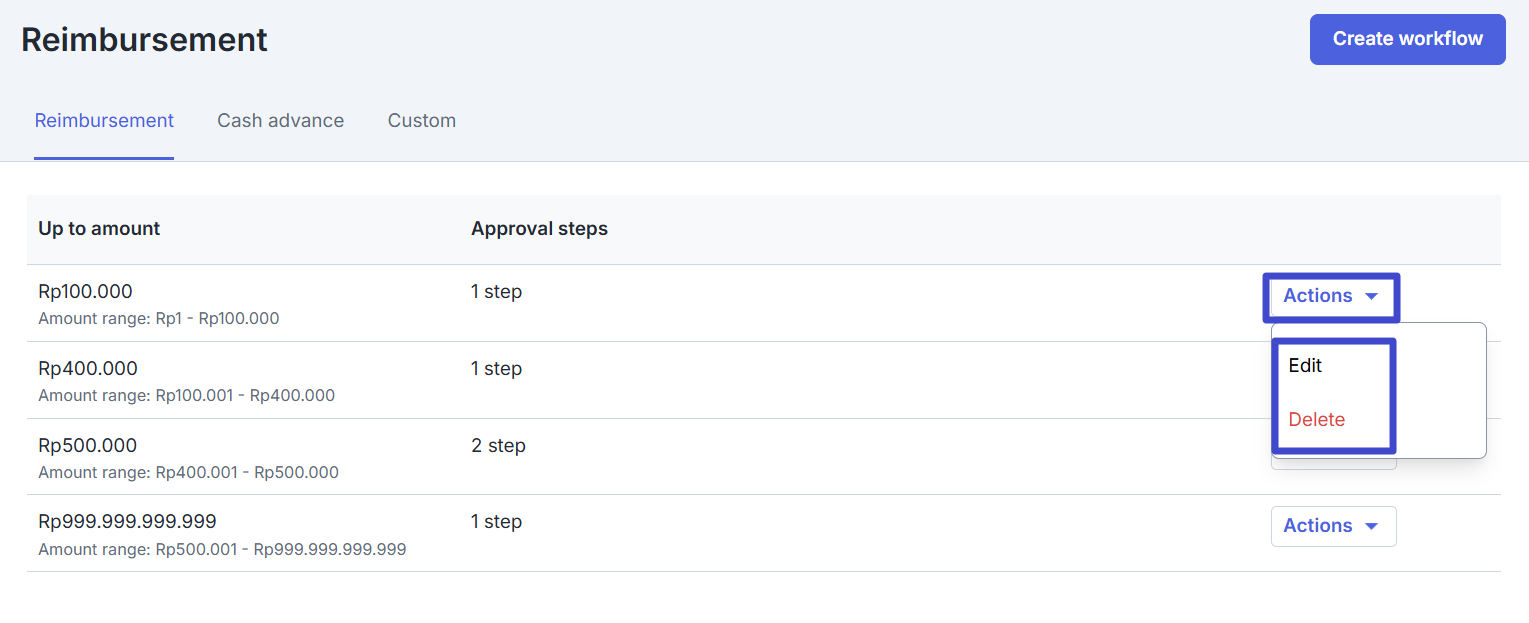
Task: Click the Rp999.999.999.999 amount entry
Action: coord(127,522)
